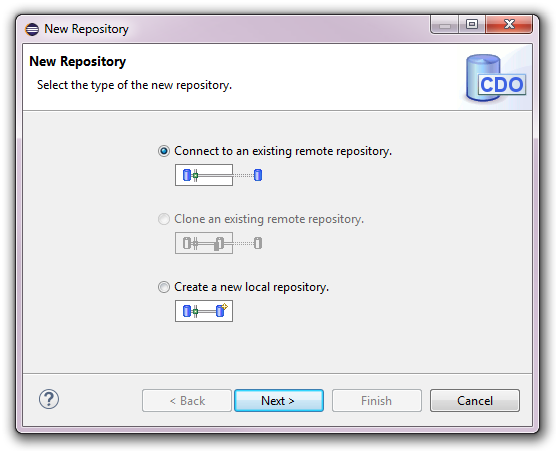The width and height of the screenshot is (556, 451).
Task: Minimize the New Repository dialog window
Action: (445, 24)
